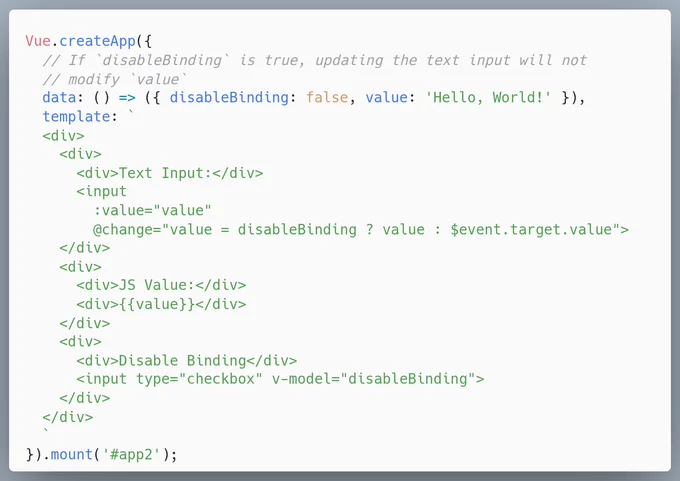
Task: Click the Disable Binding div line
Action: (186, 360)
